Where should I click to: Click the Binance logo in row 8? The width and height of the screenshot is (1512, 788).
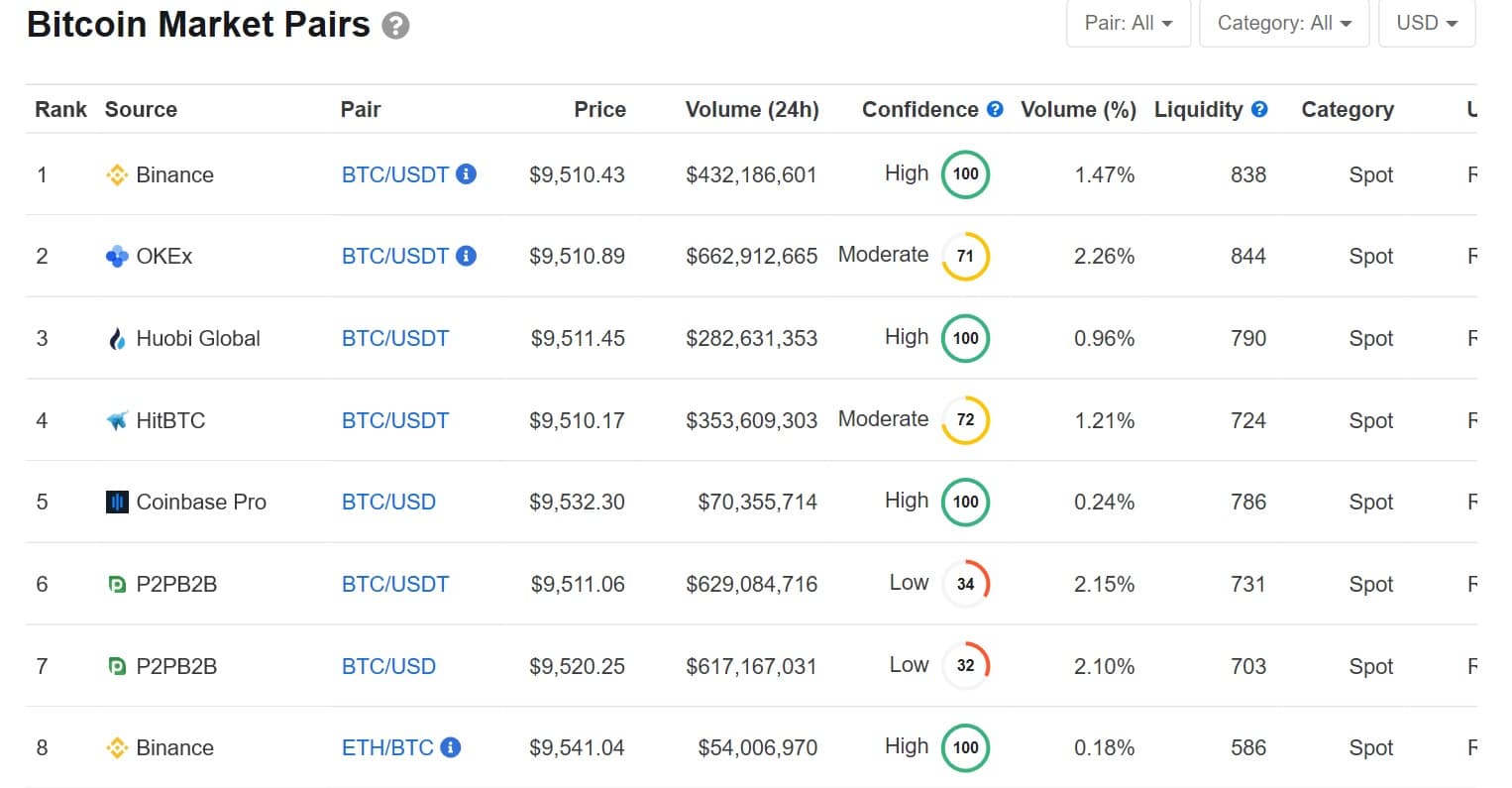117,748
